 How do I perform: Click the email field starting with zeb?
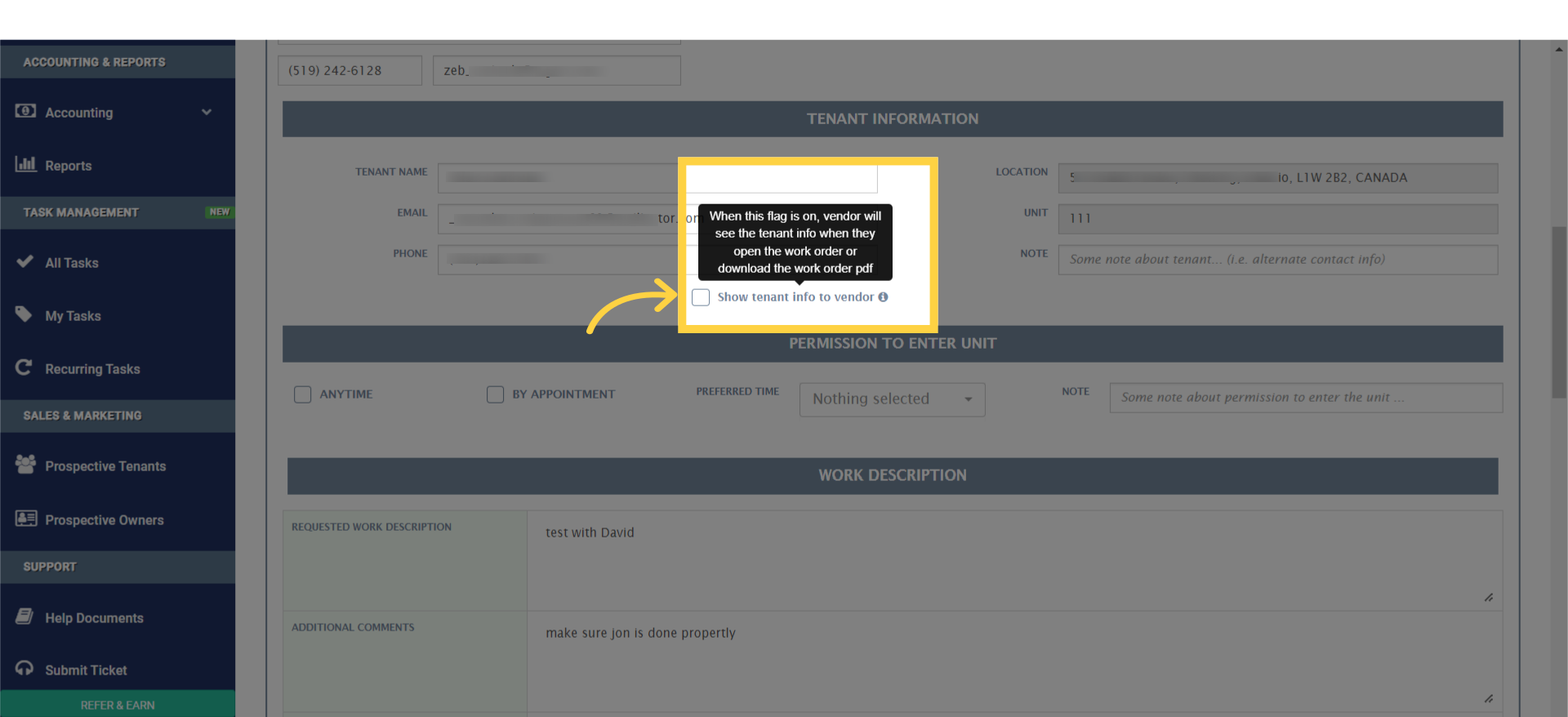(557, 70)
